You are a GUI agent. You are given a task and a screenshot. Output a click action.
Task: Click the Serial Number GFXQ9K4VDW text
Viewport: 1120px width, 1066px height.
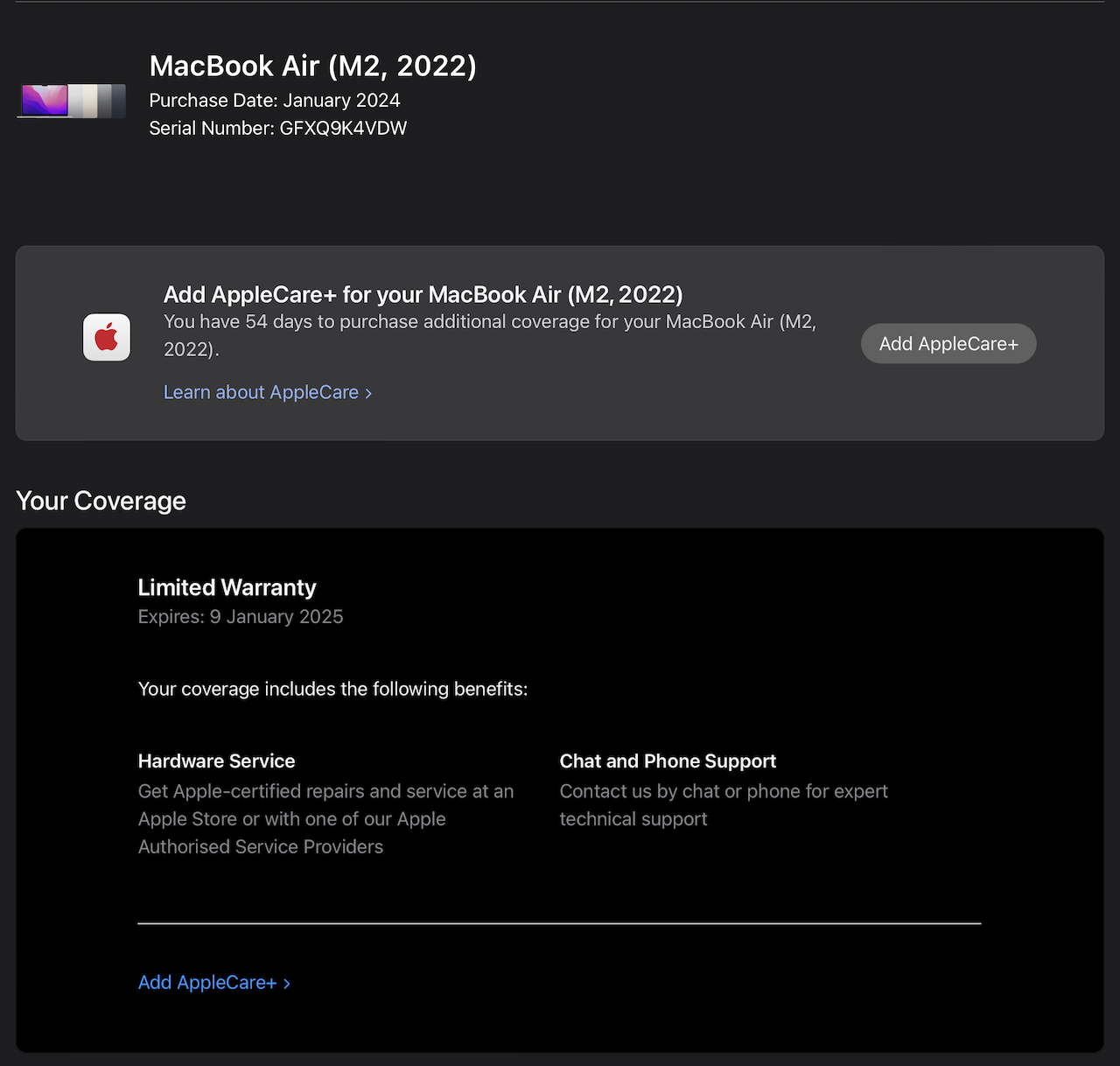[278, 128]
